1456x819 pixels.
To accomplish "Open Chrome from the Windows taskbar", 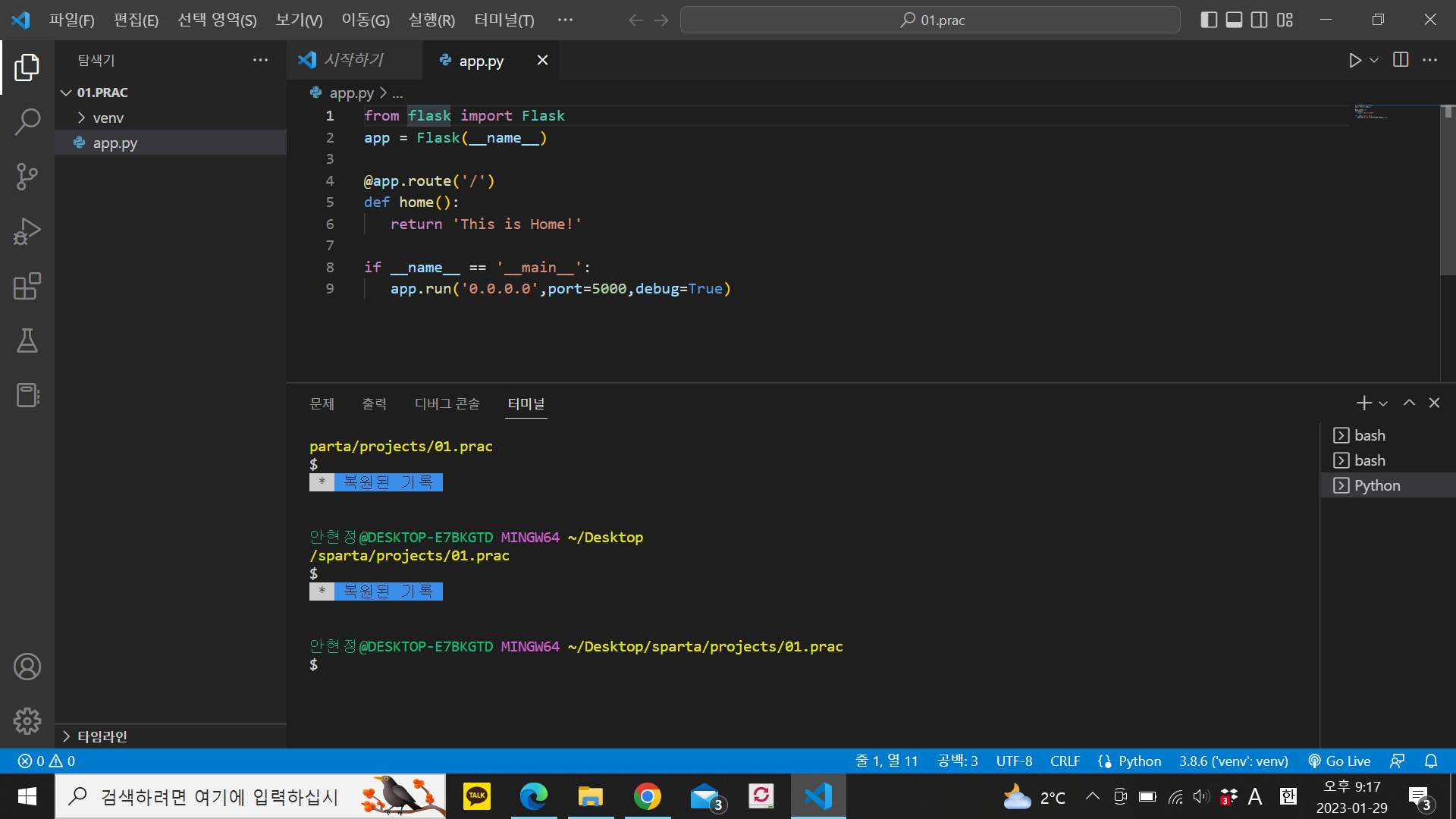I will [647, 796].
